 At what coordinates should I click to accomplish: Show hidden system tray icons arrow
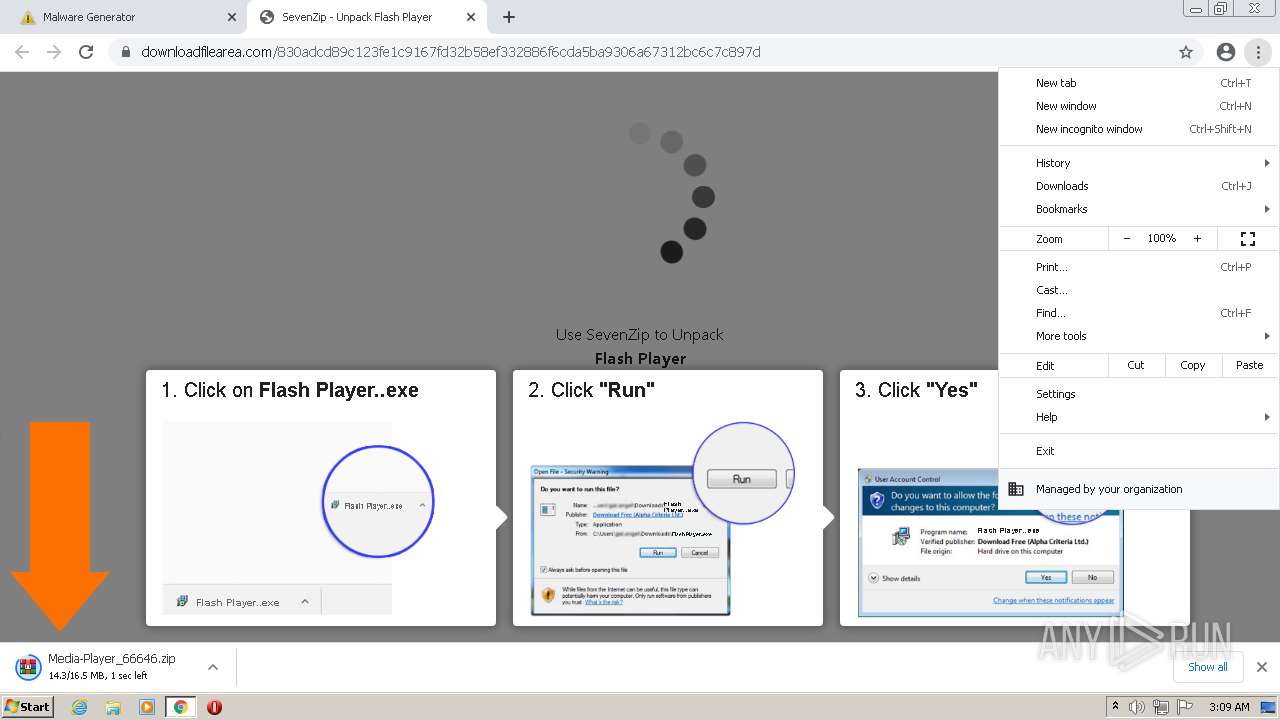(1115, 707)
